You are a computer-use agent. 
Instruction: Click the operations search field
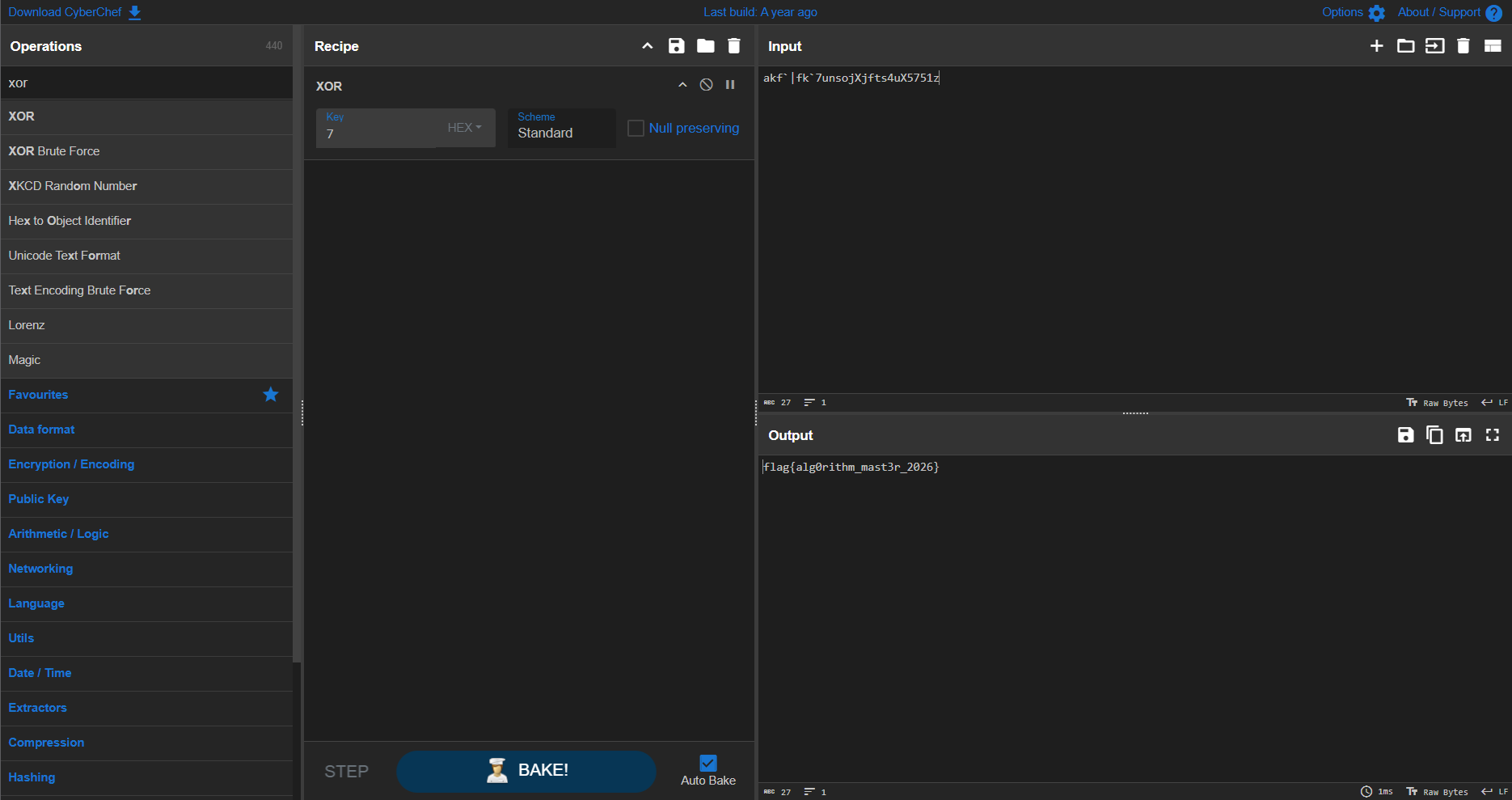[146, 83]
